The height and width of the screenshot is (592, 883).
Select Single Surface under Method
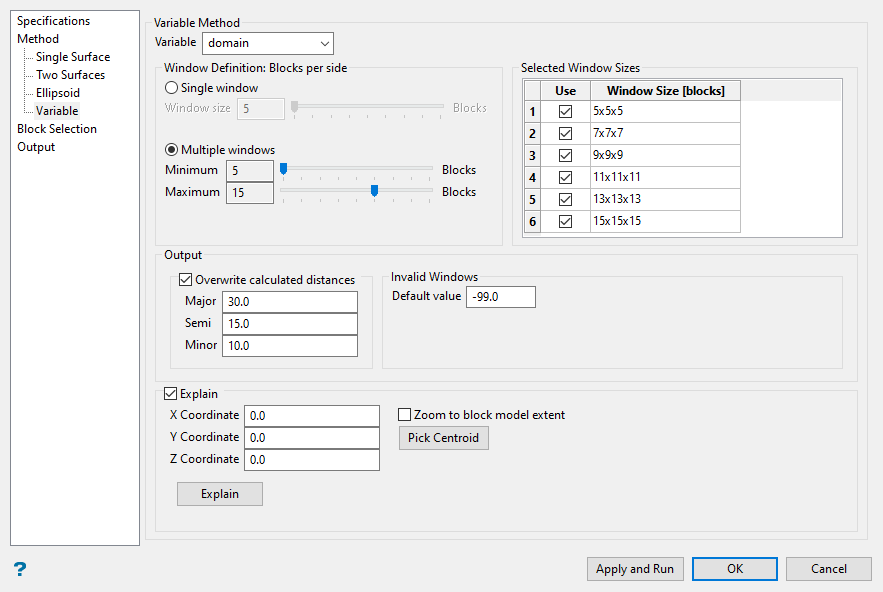[x=73, y=57]
